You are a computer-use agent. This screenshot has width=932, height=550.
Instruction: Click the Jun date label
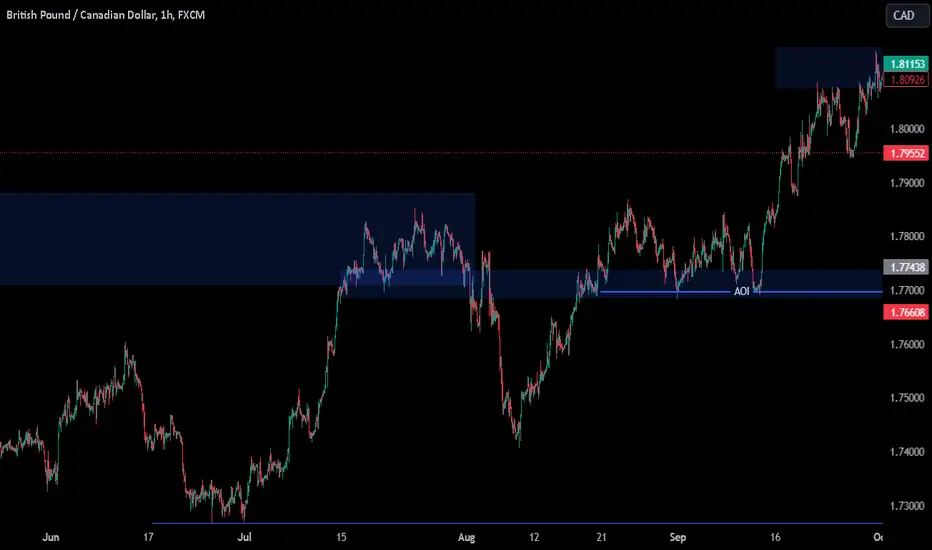pyautogui.click(x=51, y=537)
